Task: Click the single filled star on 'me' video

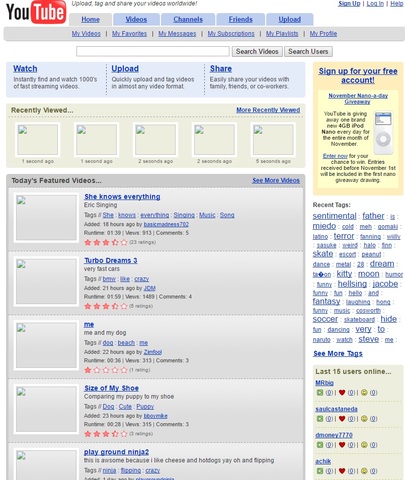Action: point(88,370)
